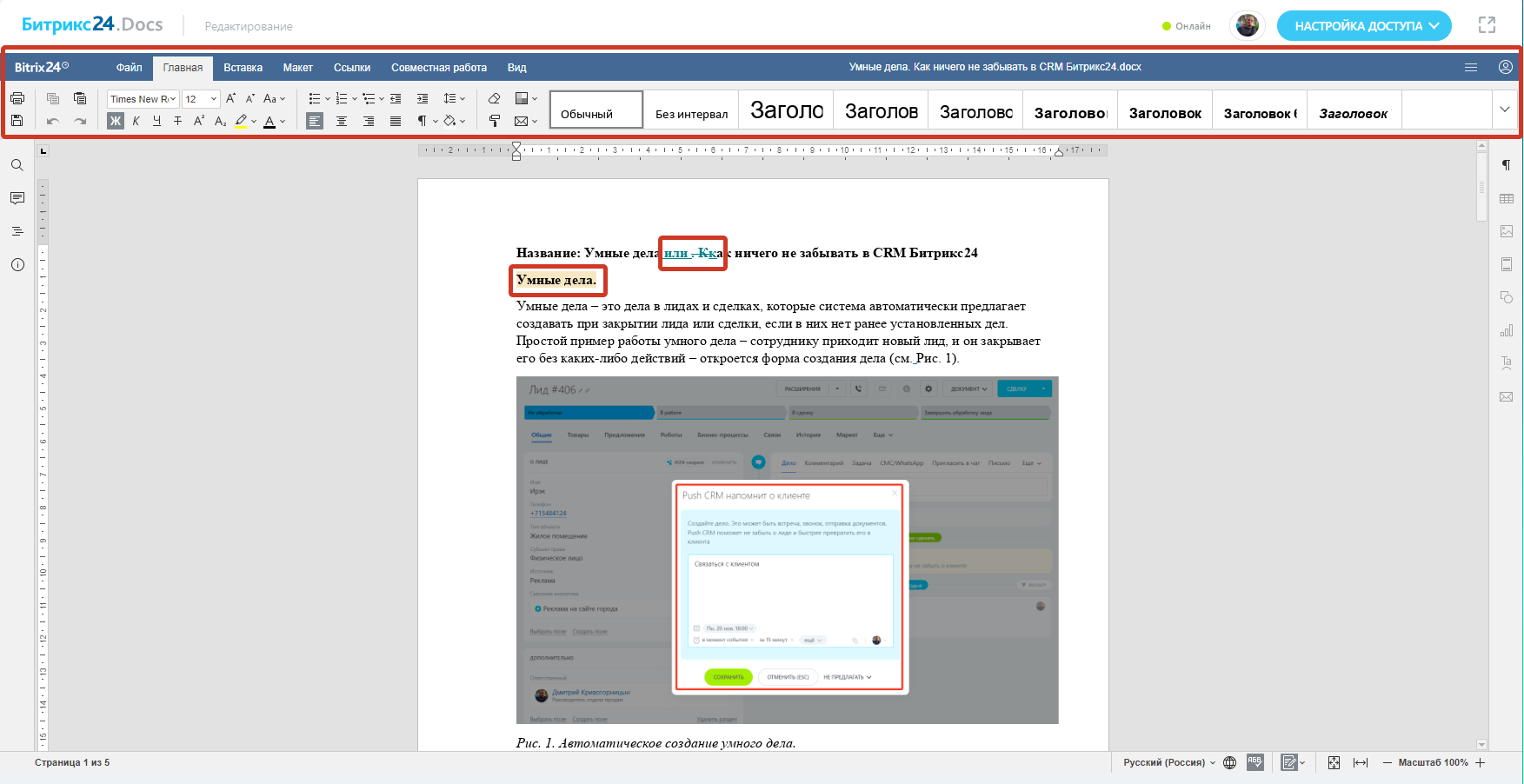Copy style with paint roller icon

pos(494,121)
